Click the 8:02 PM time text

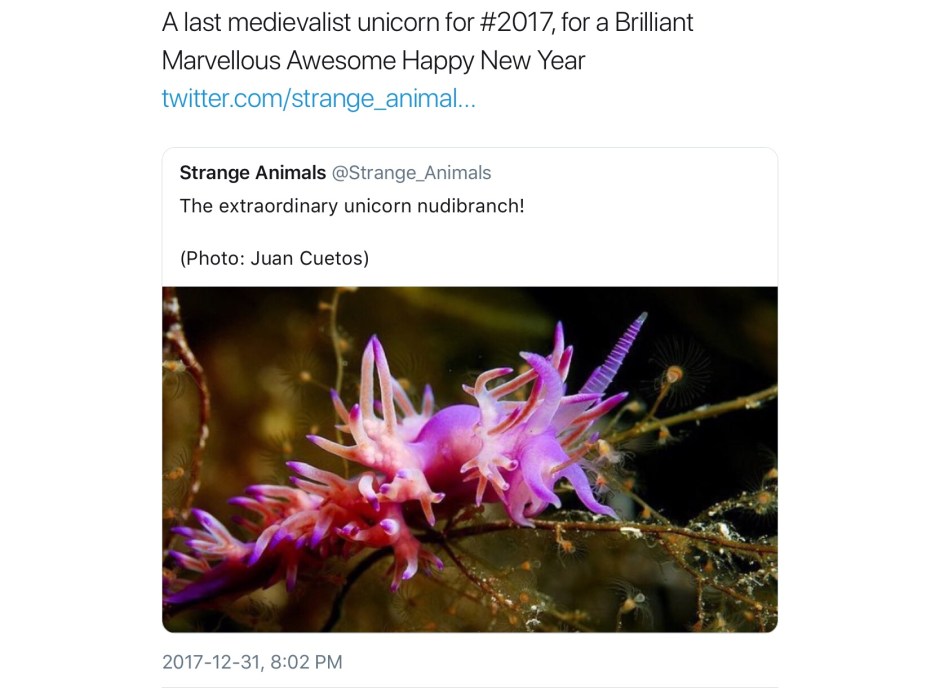[306, 662]
